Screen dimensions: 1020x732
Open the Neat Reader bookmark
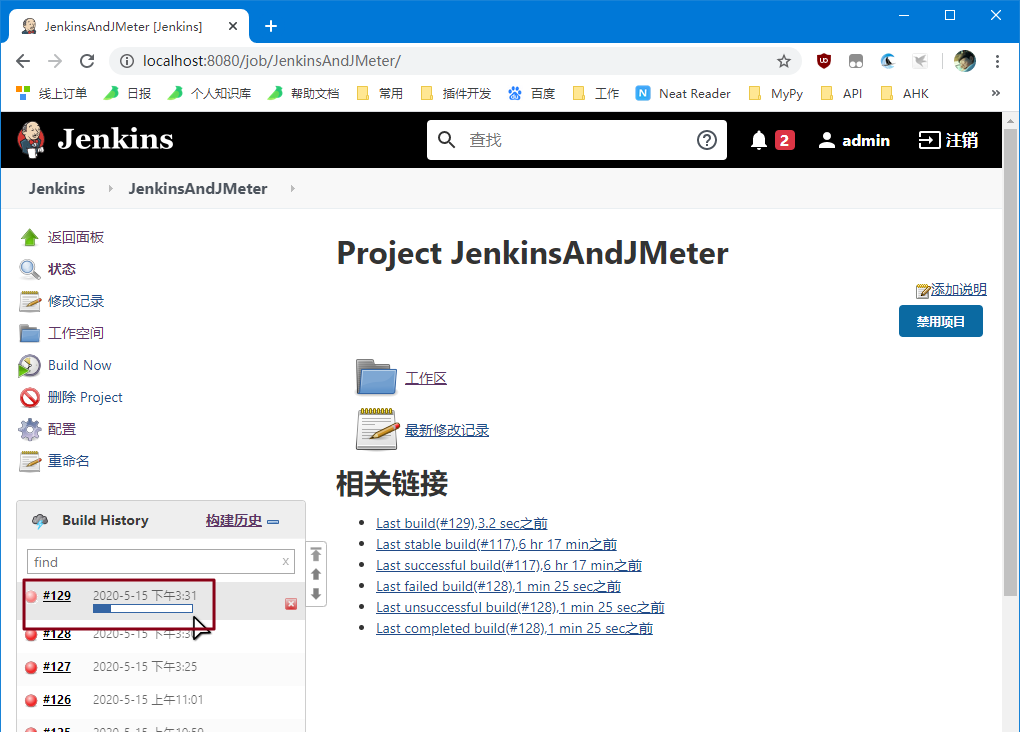pos(683,94)
